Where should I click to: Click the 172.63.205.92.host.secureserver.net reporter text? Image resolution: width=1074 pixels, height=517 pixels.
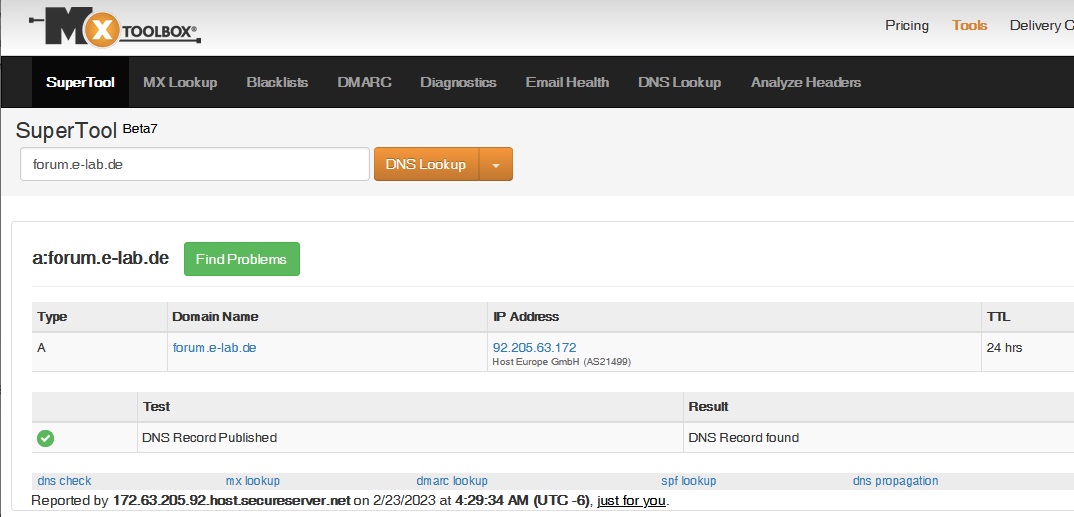pyautogui.click(x=232, y=501)
